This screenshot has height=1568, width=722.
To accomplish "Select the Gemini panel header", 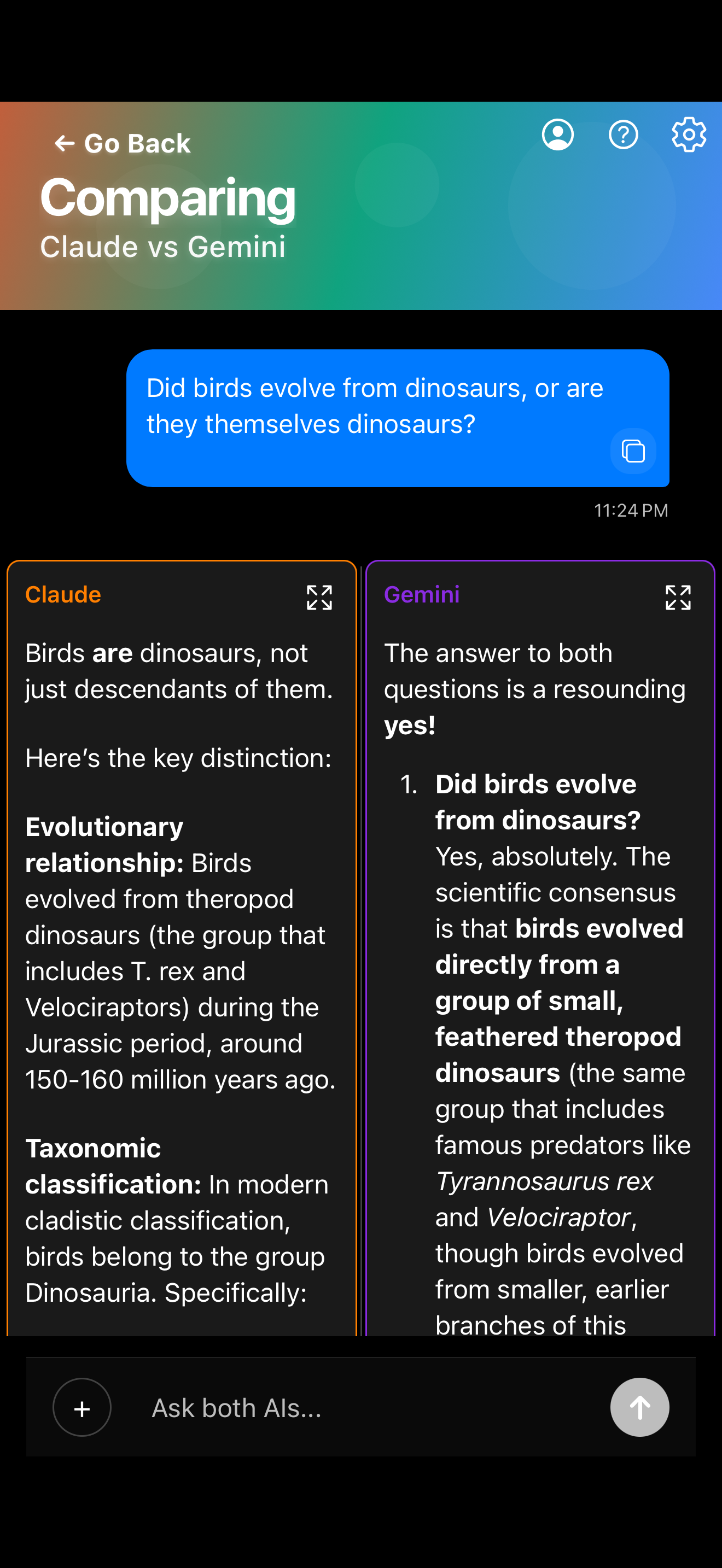I will [422, 595].
